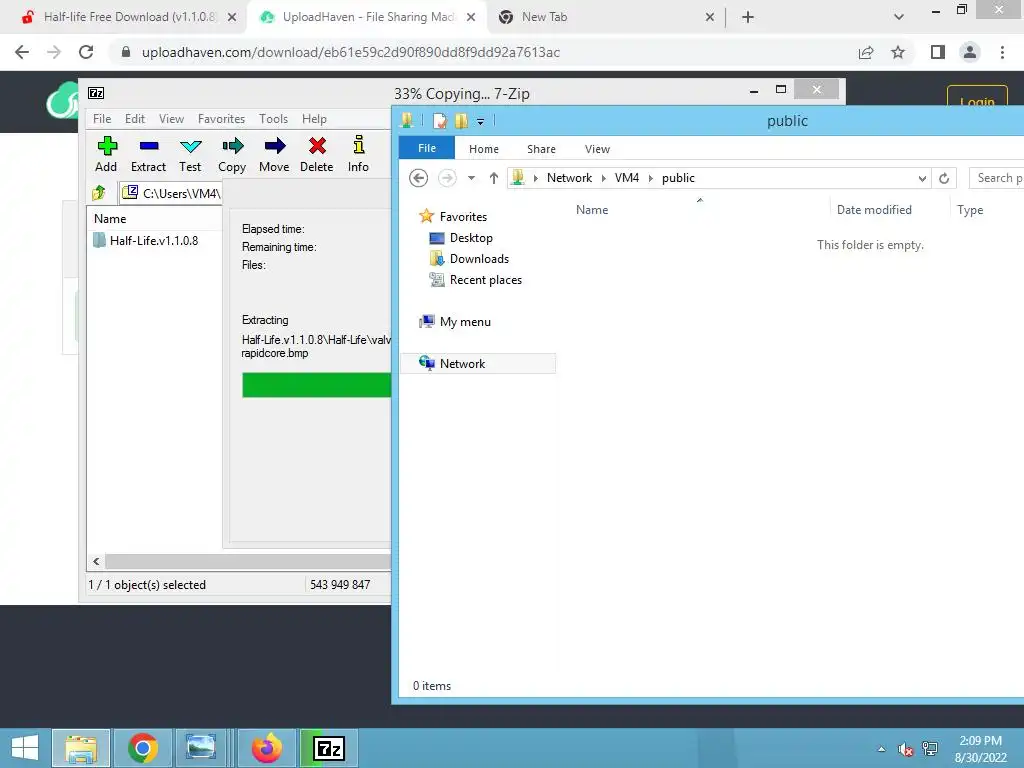1024x768 pixels.
Task: Open Windows Start button
Action: (x=25, y=748)
